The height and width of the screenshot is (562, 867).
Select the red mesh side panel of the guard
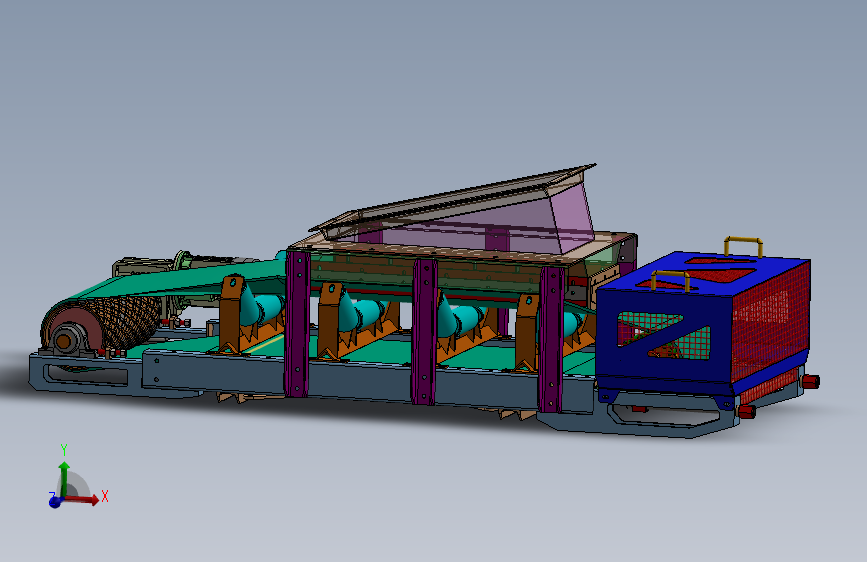pos(771,326)
